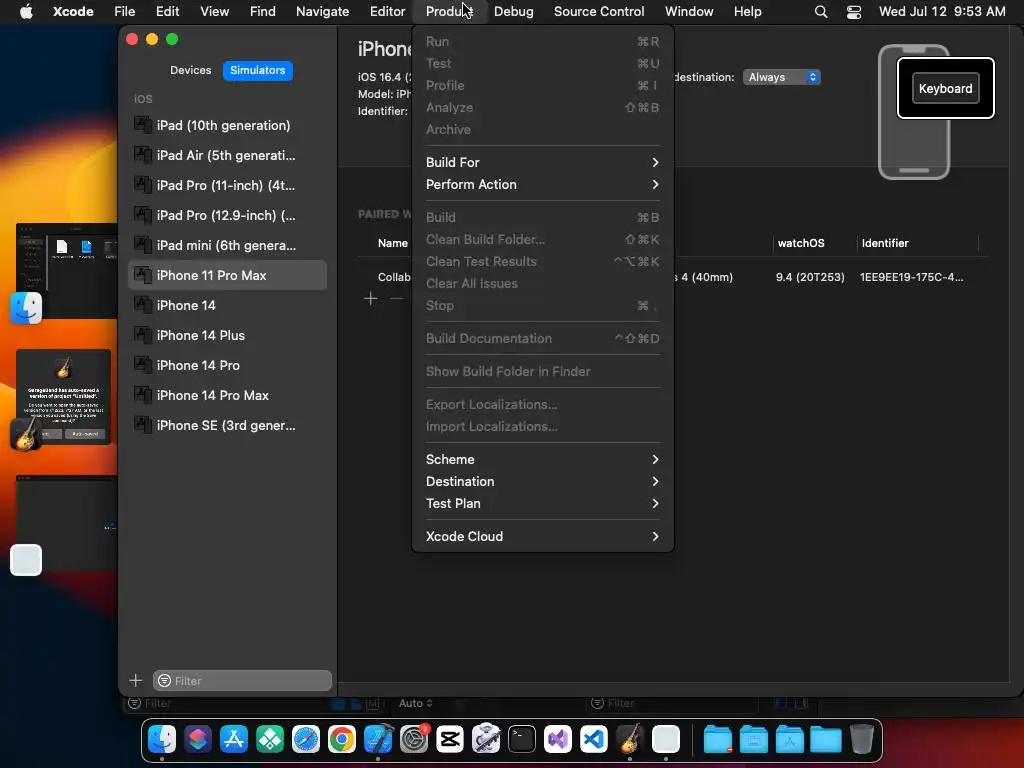Viewport: 1024px width, 768px height.
Task: Open the Window menu
Action: [x=689, y=12]
